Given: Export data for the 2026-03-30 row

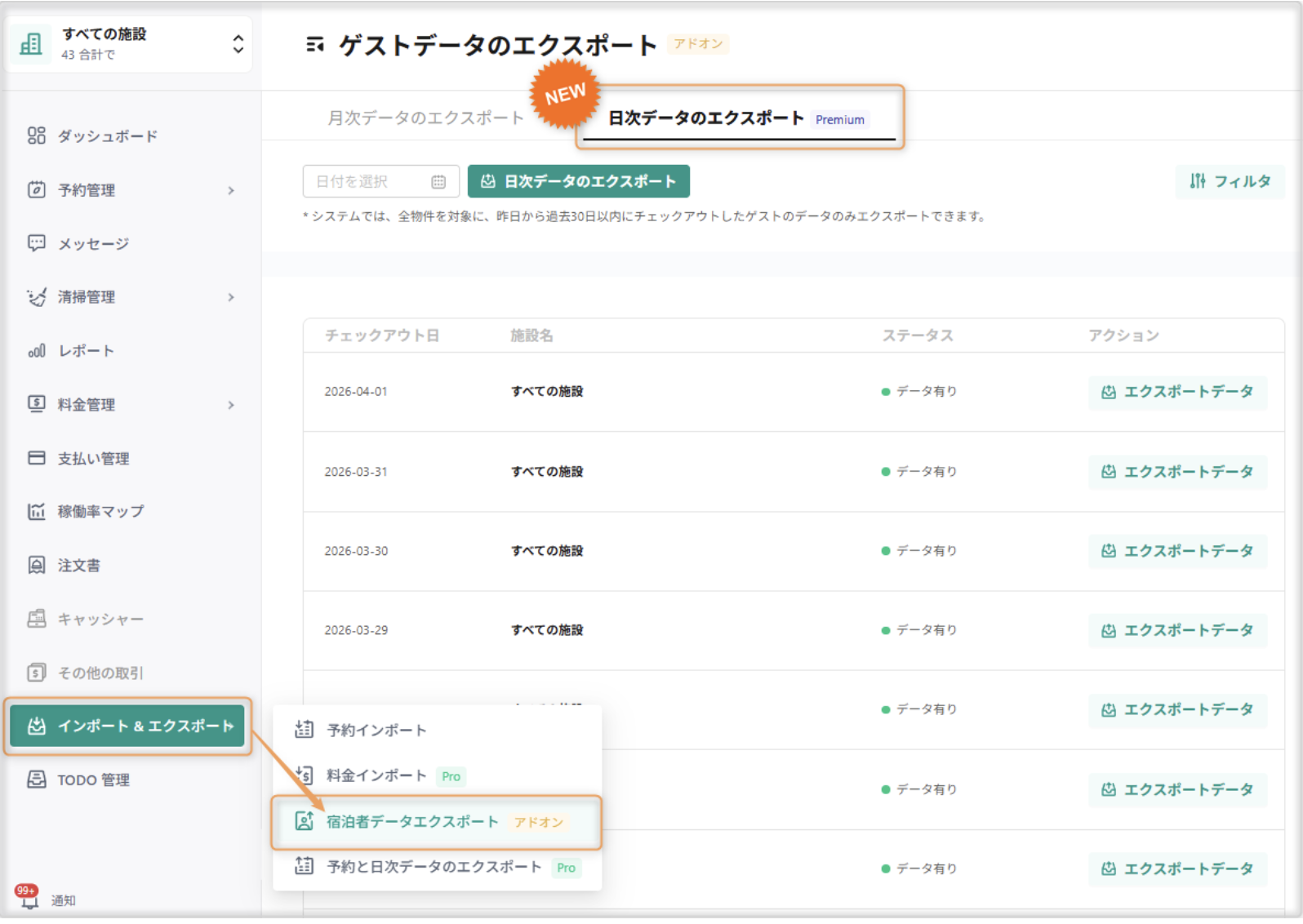Looking at the screenshot, I should 1178,551.
